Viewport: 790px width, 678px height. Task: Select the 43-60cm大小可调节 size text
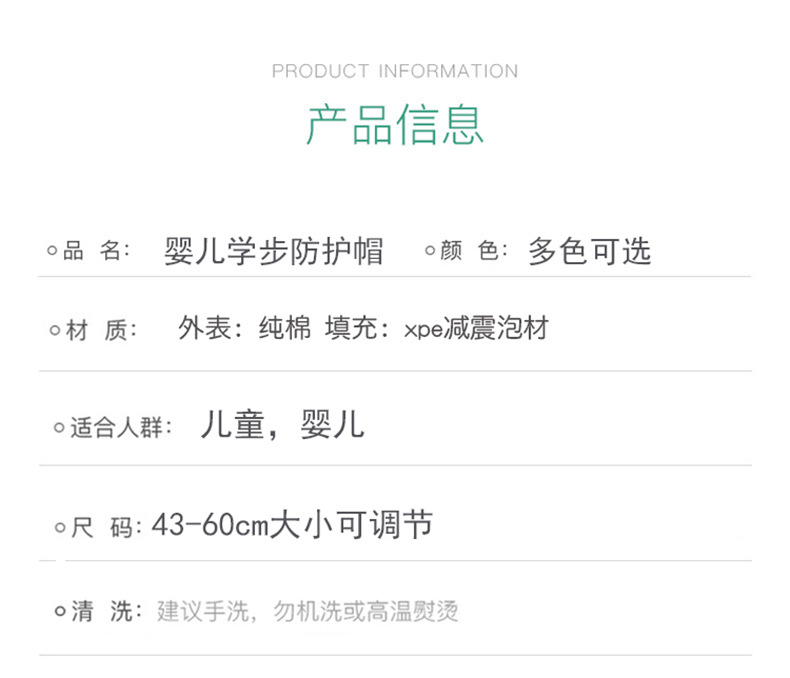tap(292, 525)
